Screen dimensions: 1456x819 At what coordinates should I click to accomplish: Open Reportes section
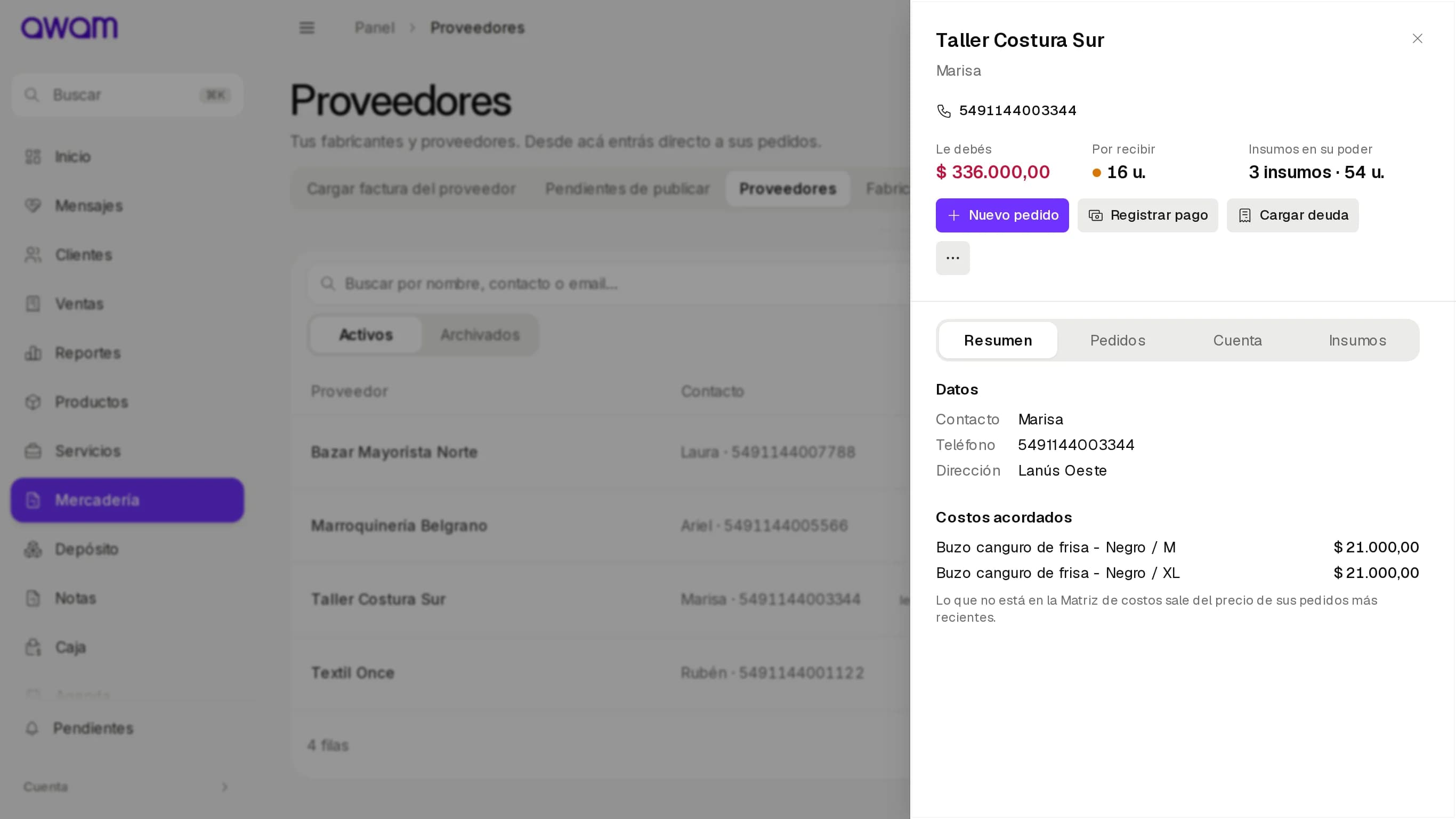[127, 353]
